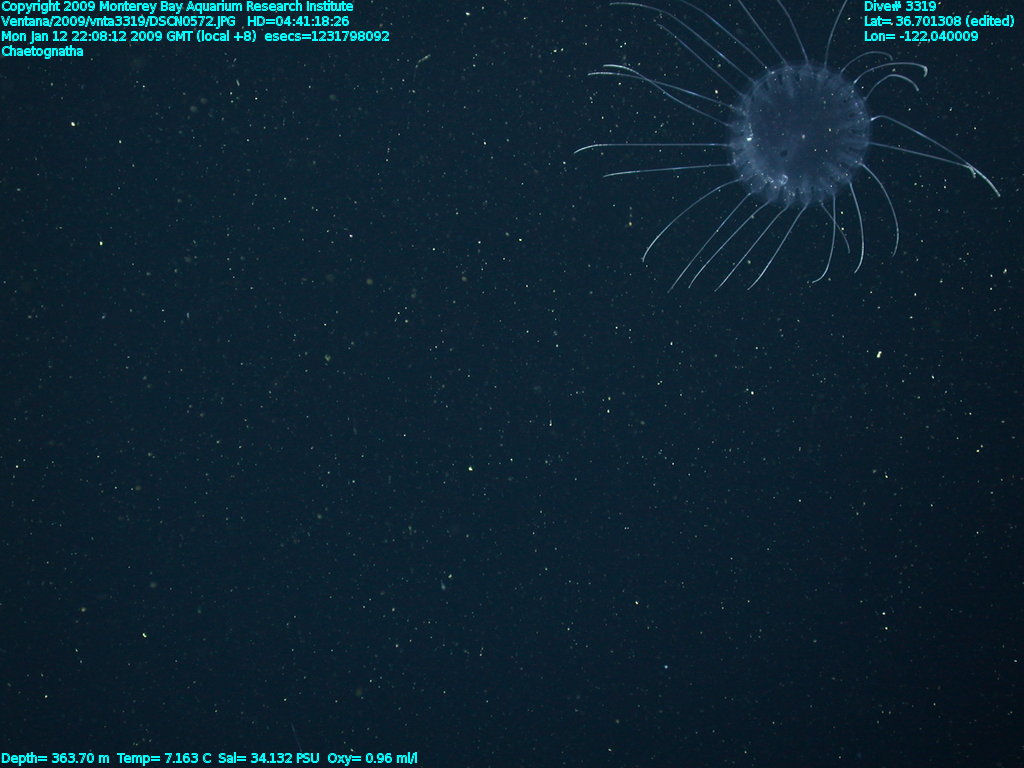This screenshot has height=768, width=1024.
Task: Click the Temp= 7.163 C reading
Action: (x=164, y=759)
